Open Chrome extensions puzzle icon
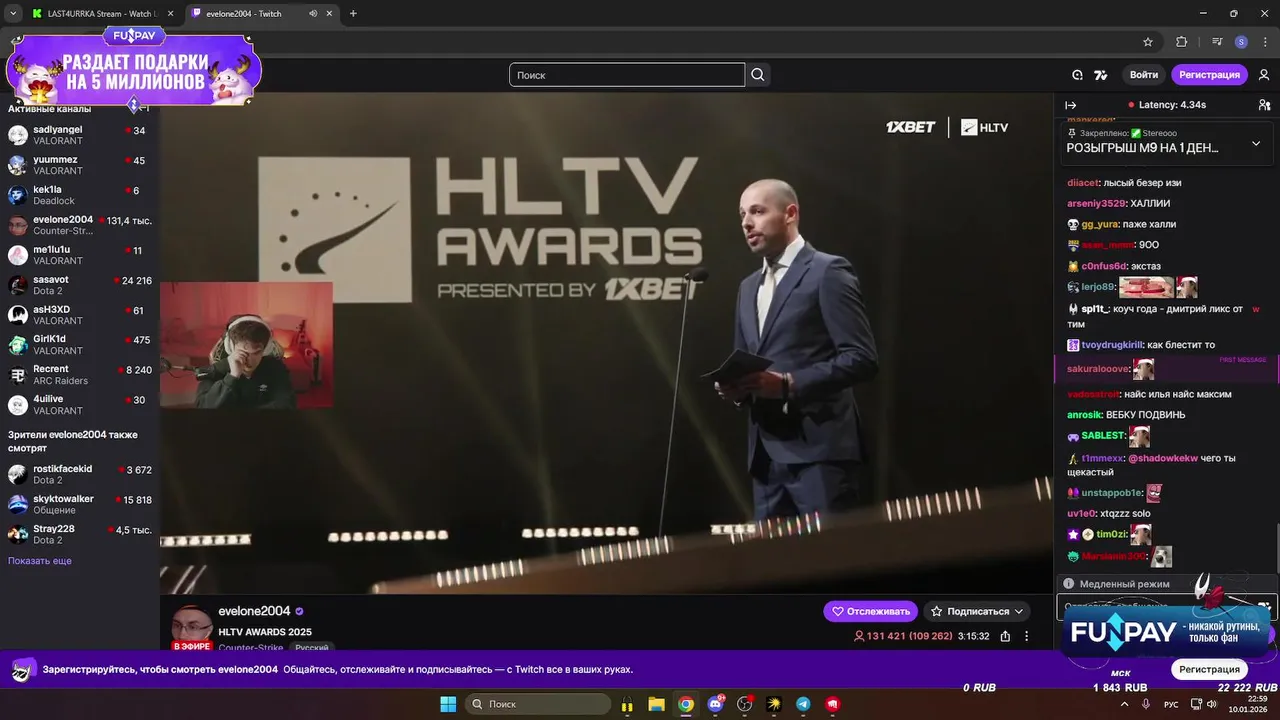This screenshot has height=720, width=1280. [x=1181, y=42]
